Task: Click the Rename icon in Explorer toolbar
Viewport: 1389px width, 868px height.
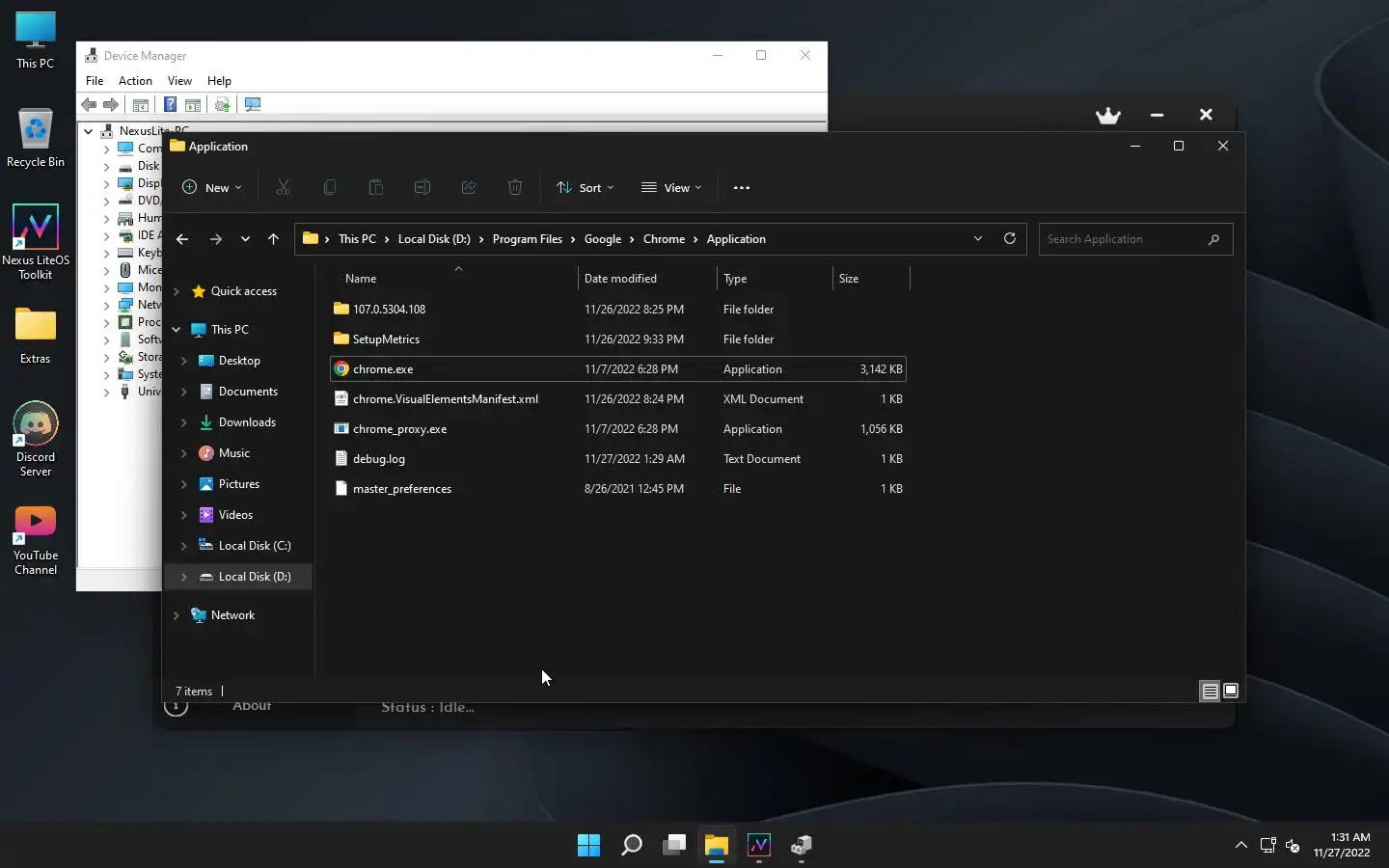Action: coord(422,188)
